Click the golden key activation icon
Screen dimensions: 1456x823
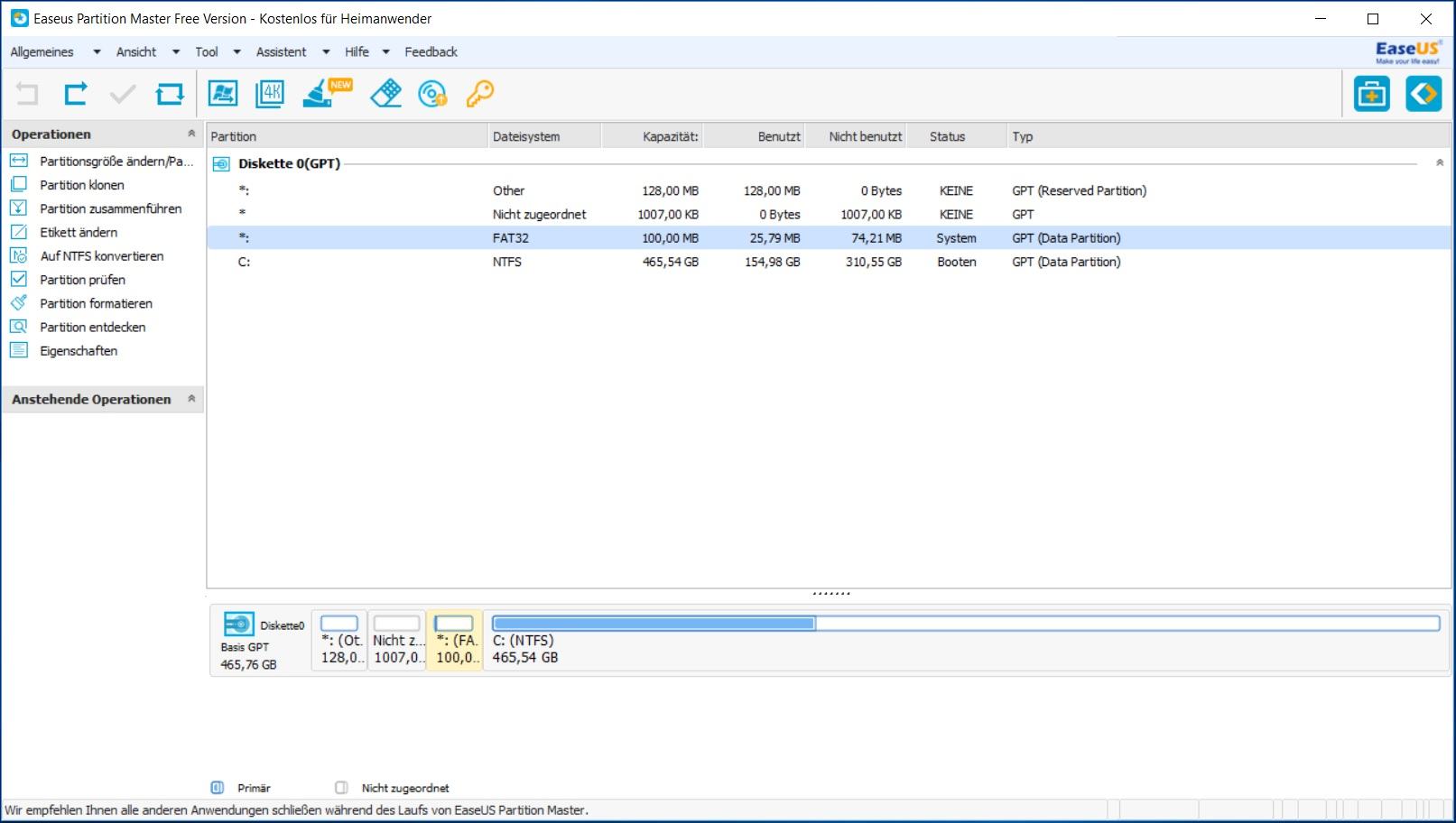(480, 94)
